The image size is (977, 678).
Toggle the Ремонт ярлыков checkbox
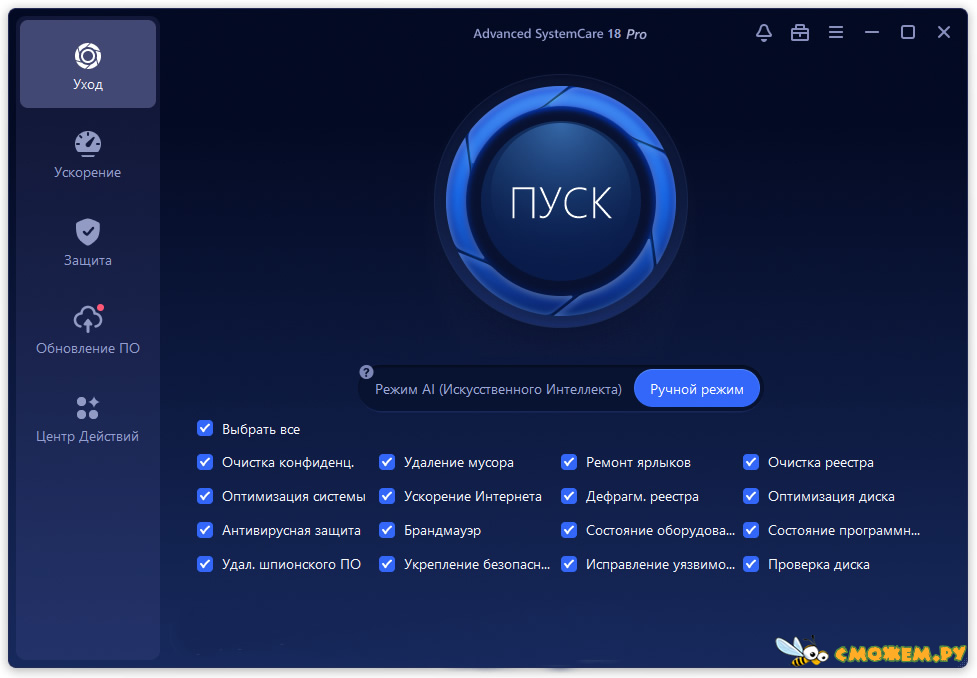point(569,462)
